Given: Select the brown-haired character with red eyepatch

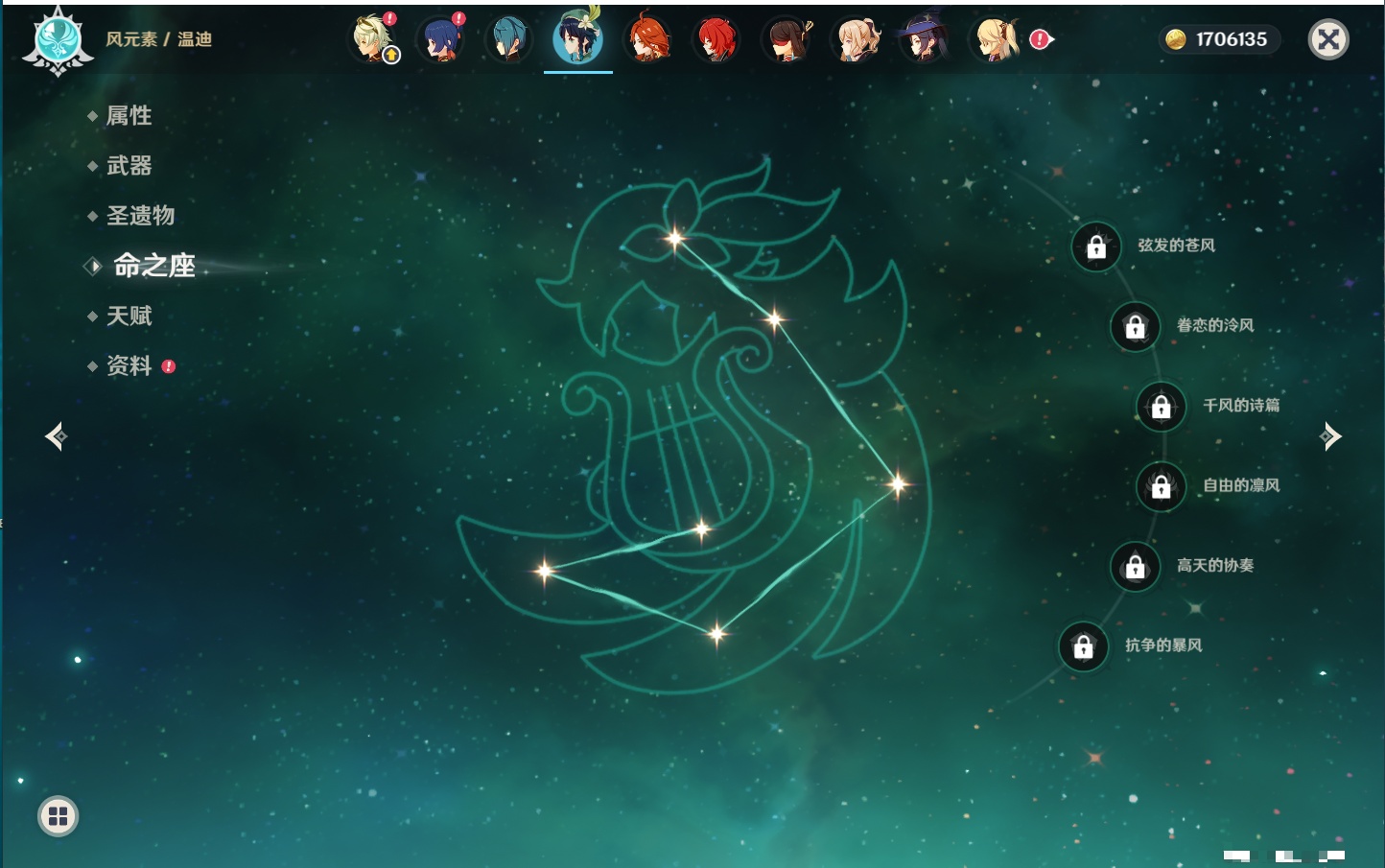Looking at the screenshot, I should tap(786, 39).
